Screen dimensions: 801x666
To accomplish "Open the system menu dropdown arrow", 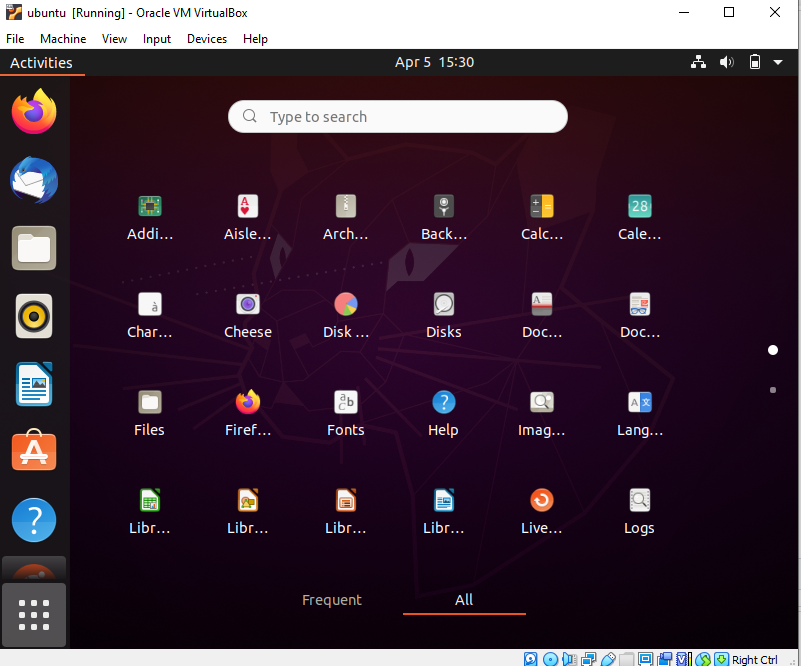I will pos(778,62).
